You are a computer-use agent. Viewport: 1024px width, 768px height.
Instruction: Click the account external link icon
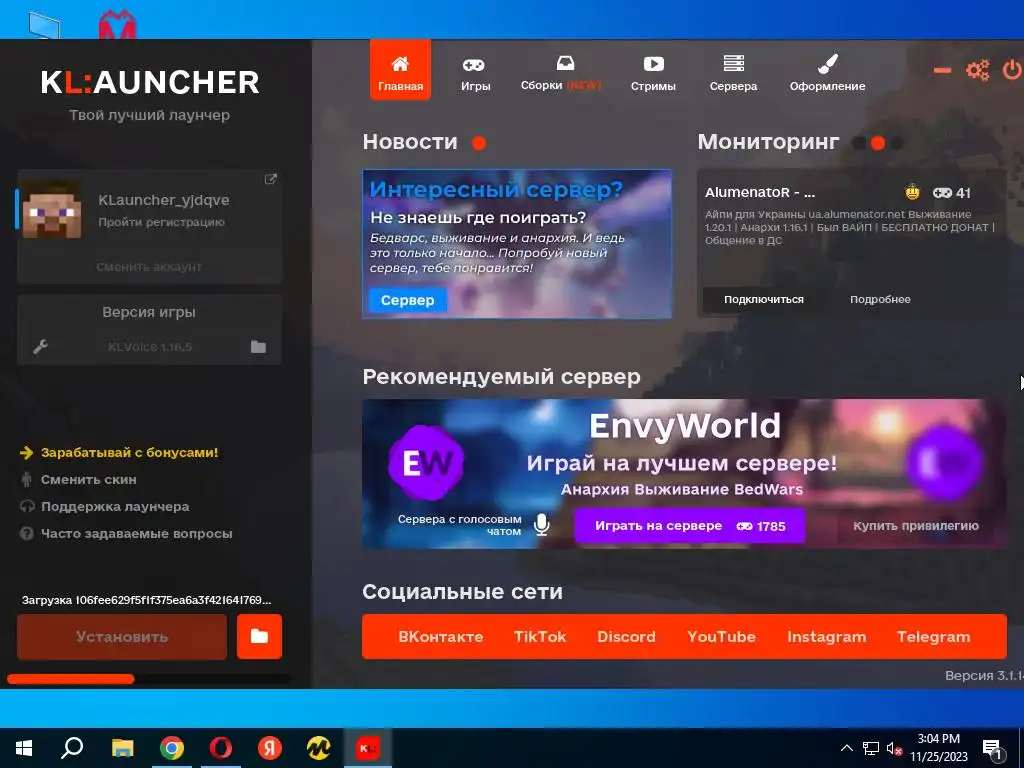[270, 179]
